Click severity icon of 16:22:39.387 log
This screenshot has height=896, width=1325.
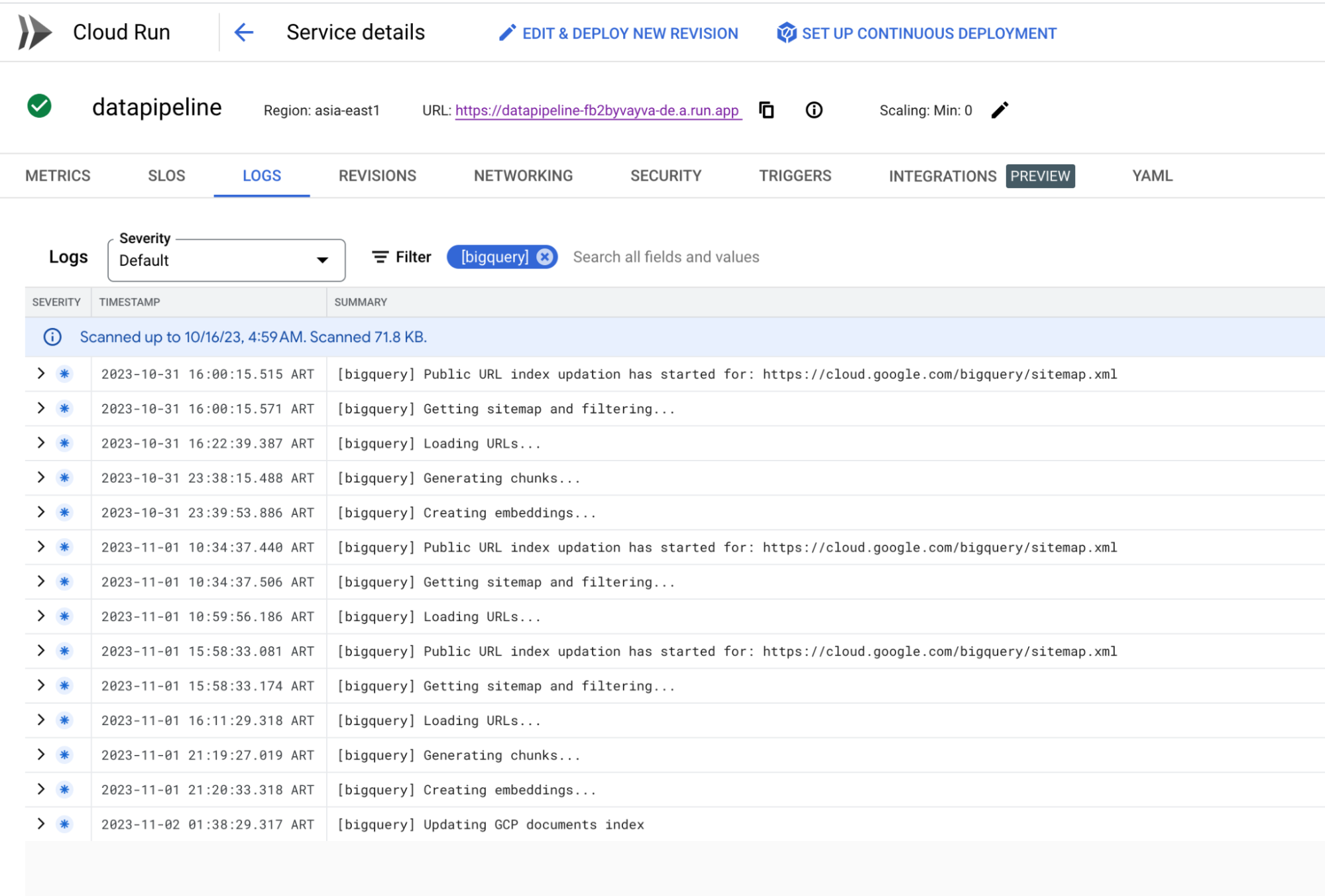pos(64,443)
